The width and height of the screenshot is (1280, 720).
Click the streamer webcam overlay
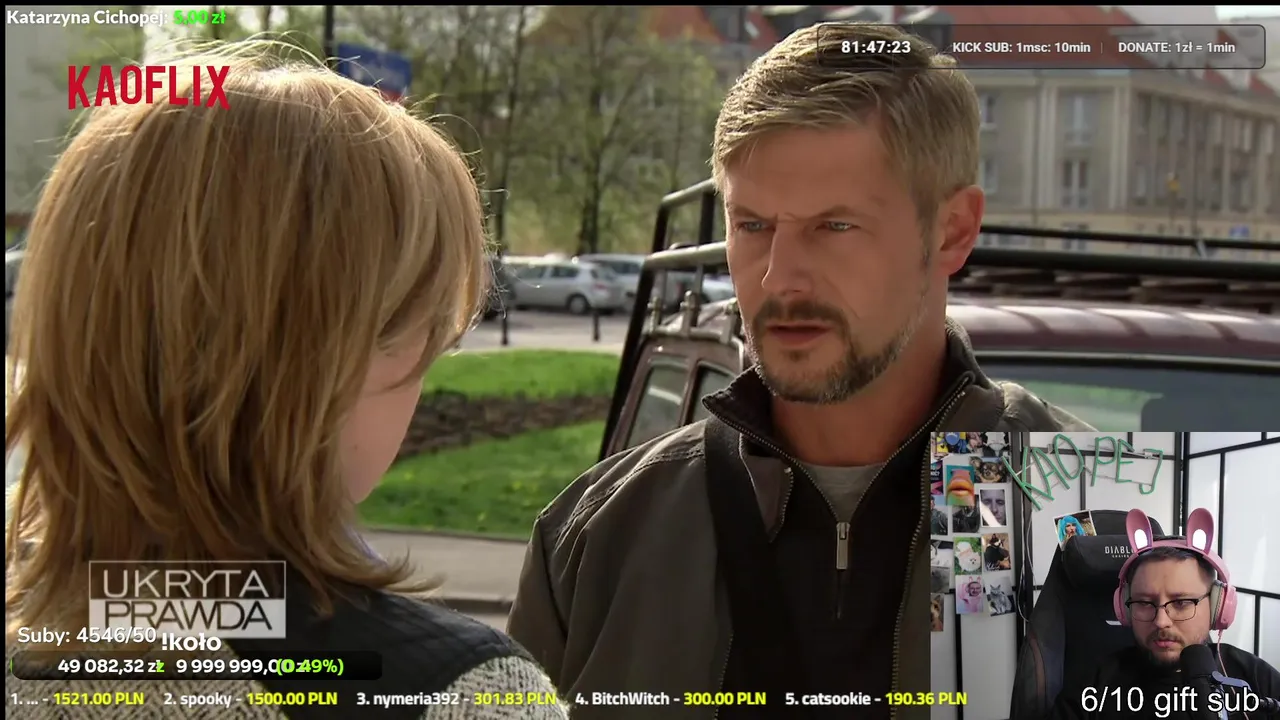tap(1105, 576)
